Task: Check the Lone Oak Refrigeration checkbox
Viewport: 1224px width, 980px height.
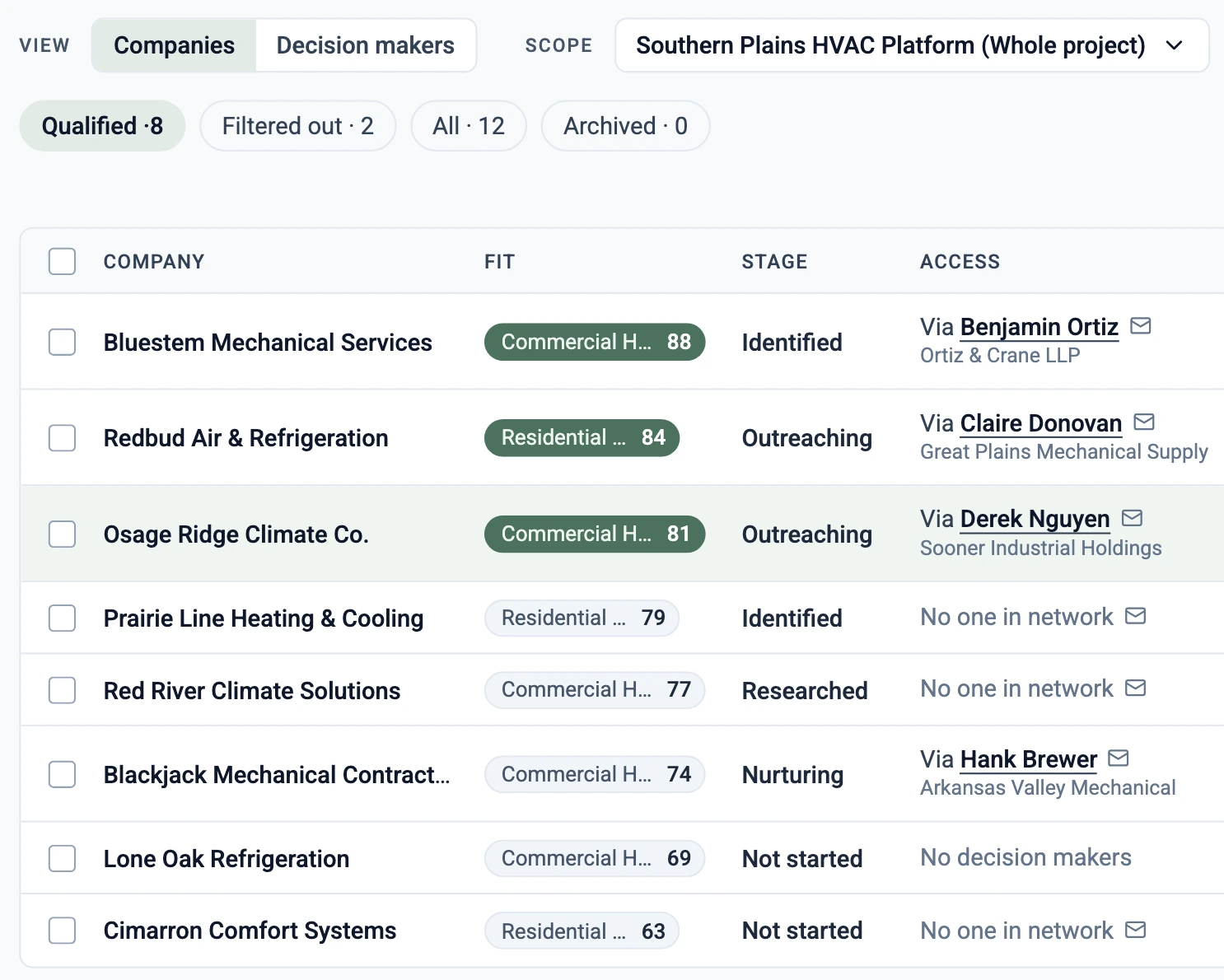Action: click(62, 858)
